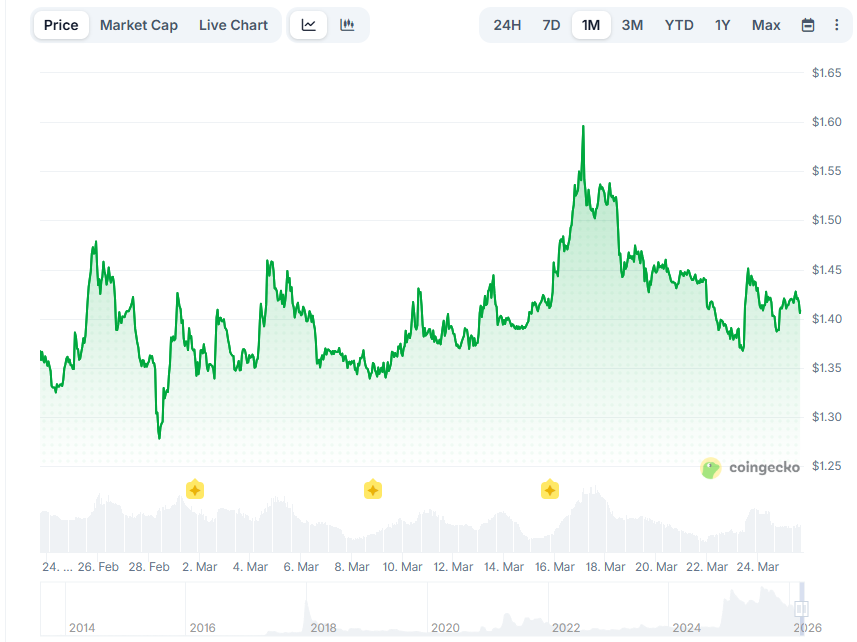
Task: Select the 24H time range
Action: [507, 24]
